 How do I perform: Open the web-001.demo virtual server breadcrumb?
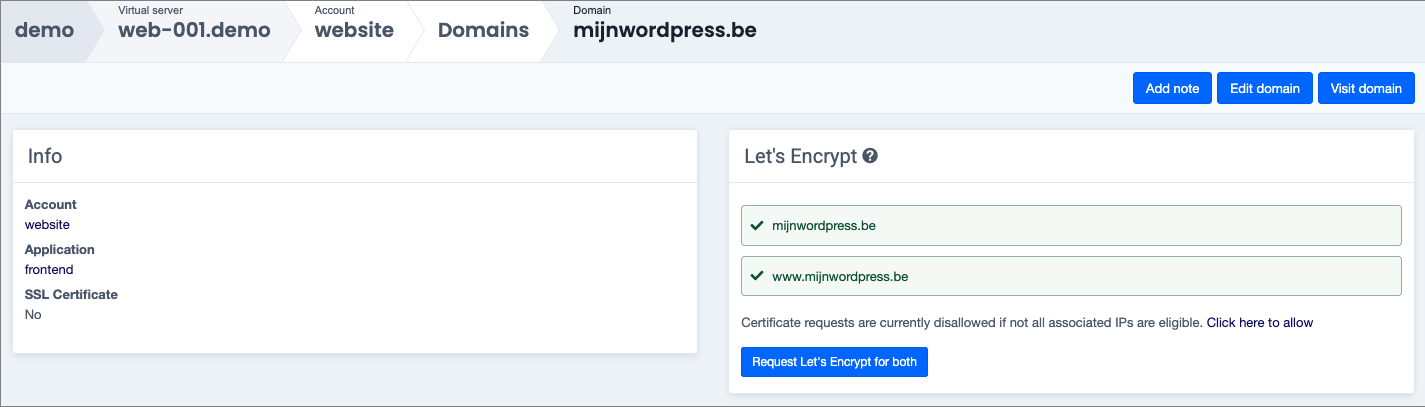tap(194, 30)
